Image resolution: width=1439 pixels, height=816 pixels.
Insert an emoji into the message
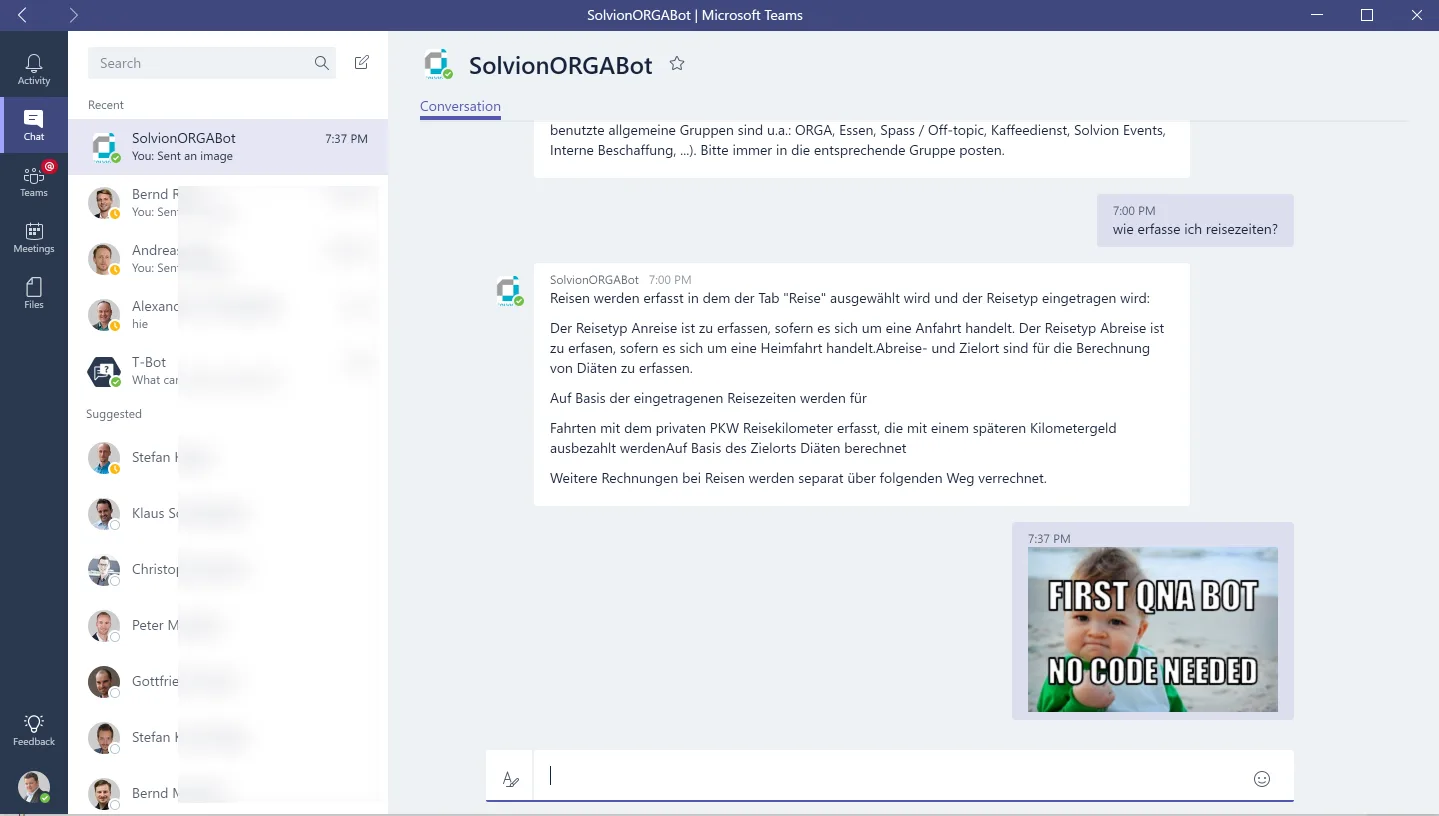pos(1262,777)
